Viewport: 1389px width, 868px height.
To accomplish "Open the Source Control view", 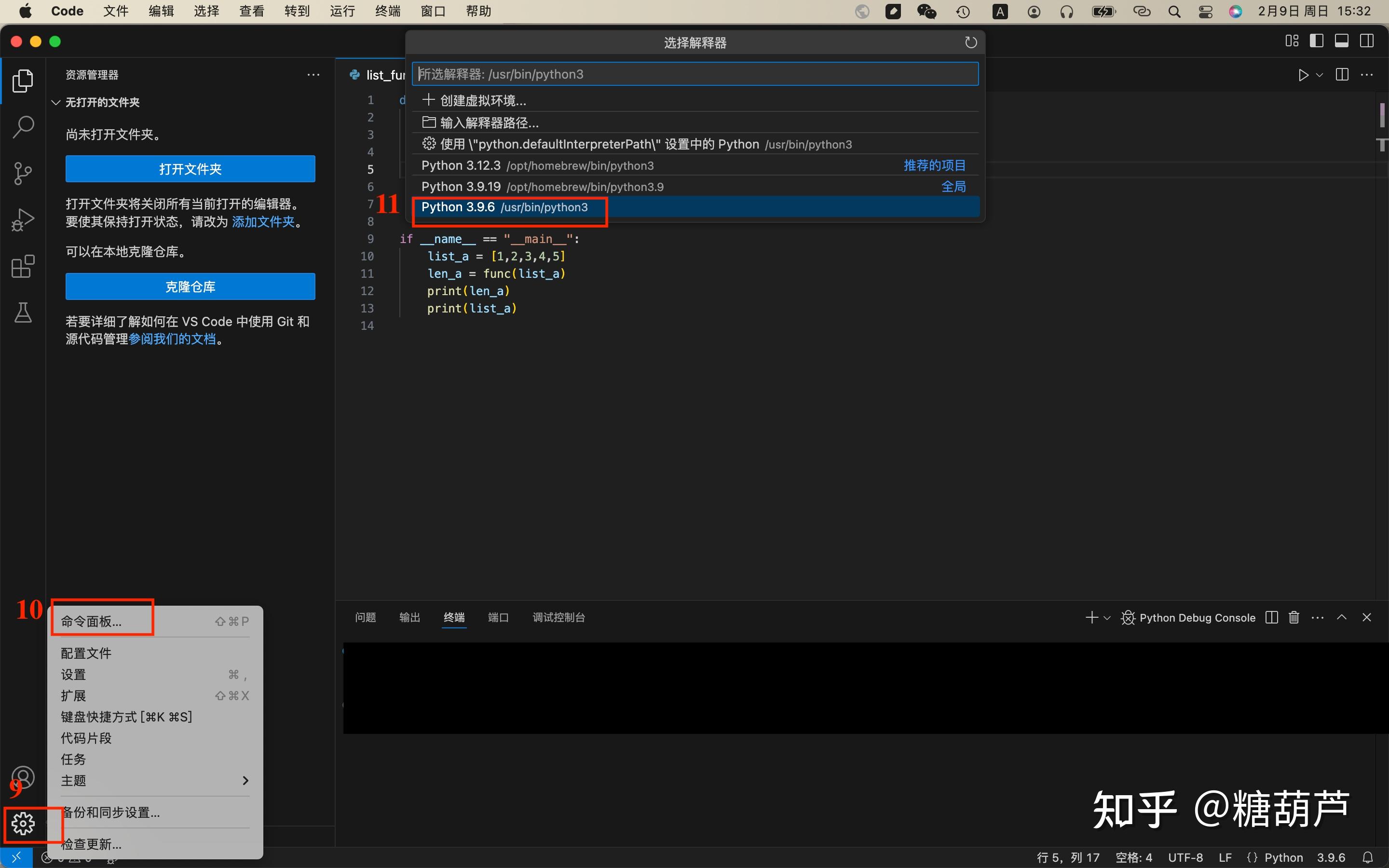I will coord(23,174).
